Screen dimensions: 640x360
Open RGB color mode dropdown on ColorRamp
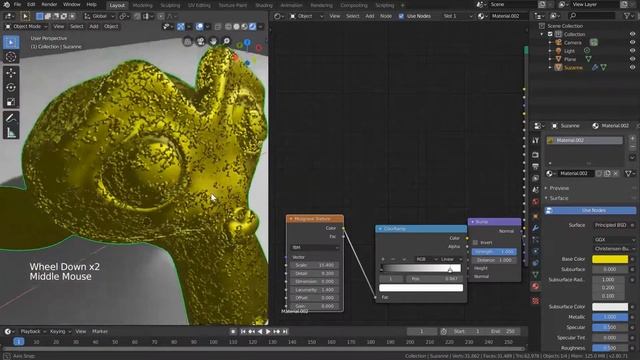point(426,259)
